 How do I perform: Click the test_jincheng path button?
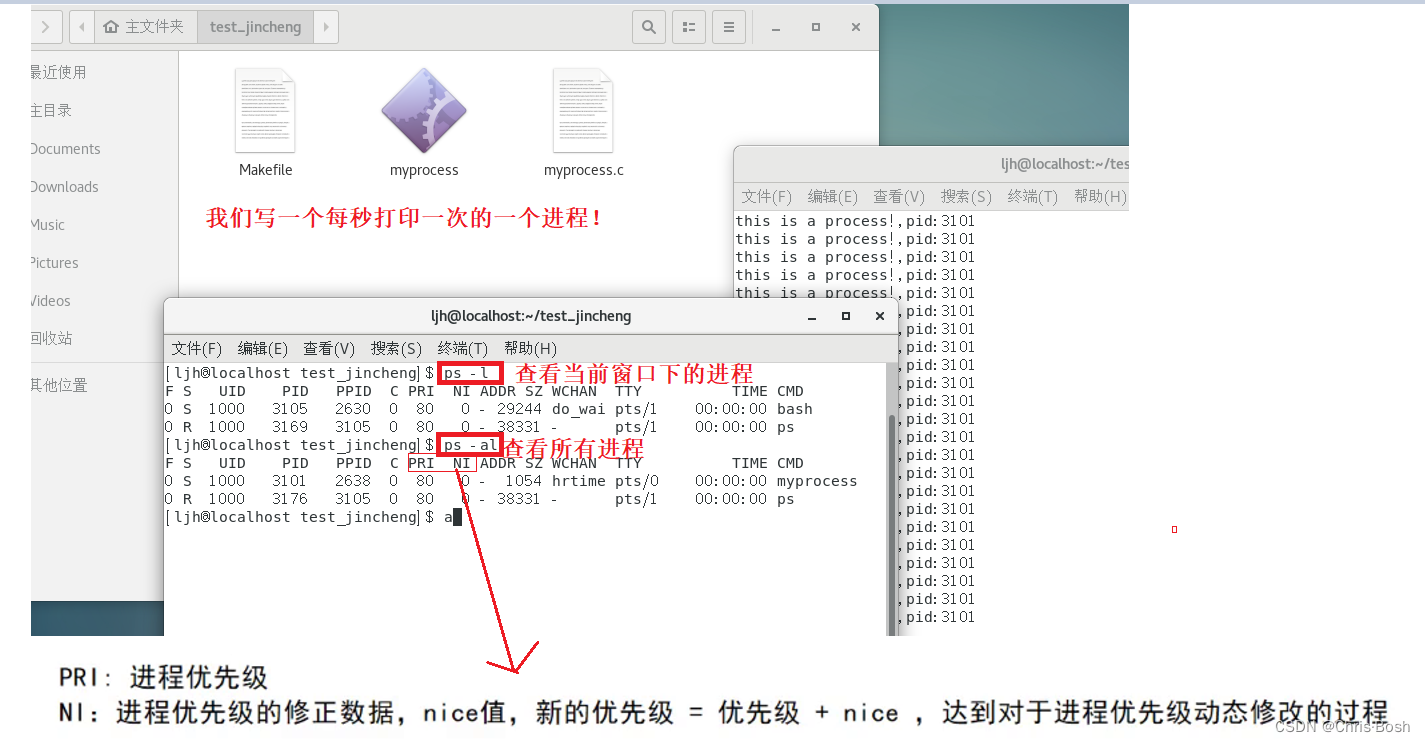(255, 27)
